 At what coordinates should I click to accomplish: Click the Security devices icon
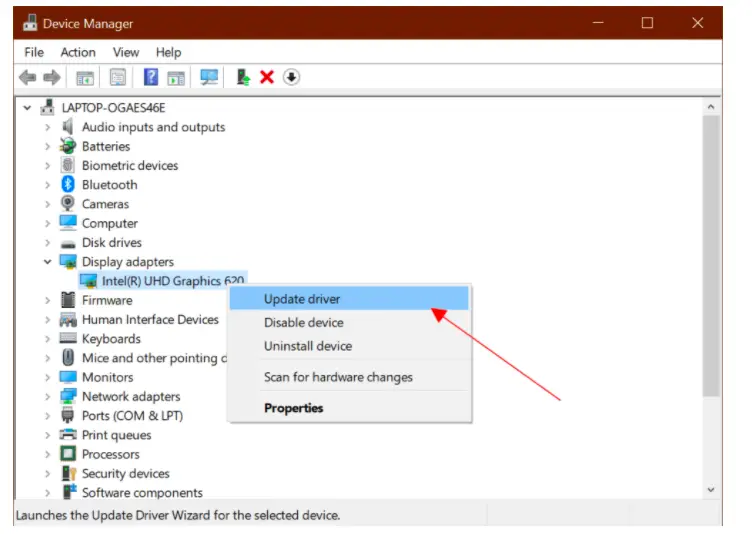coord(69,473)
